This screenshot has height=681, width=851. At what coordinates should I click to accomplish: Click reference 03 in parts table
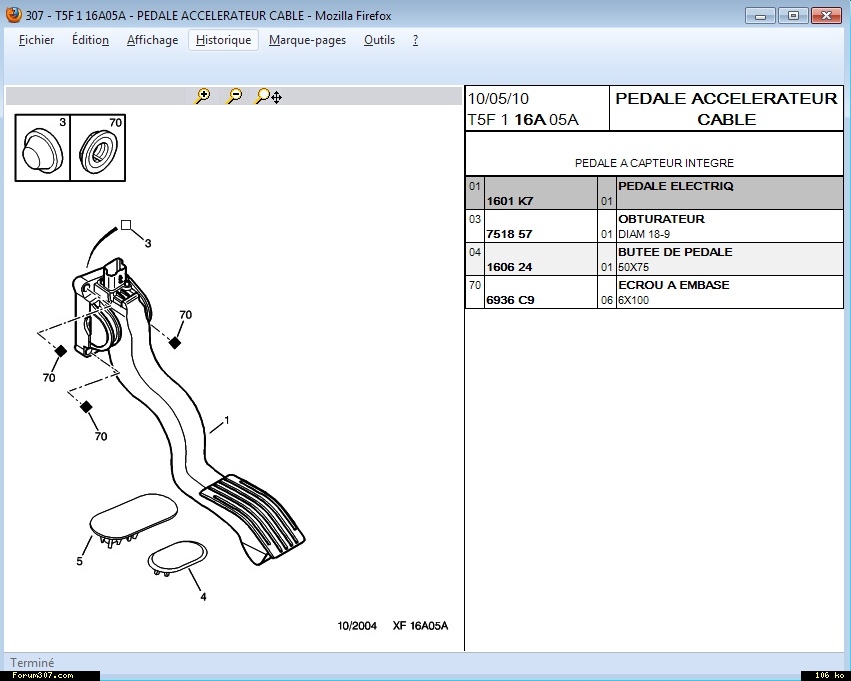click(475, 219)
